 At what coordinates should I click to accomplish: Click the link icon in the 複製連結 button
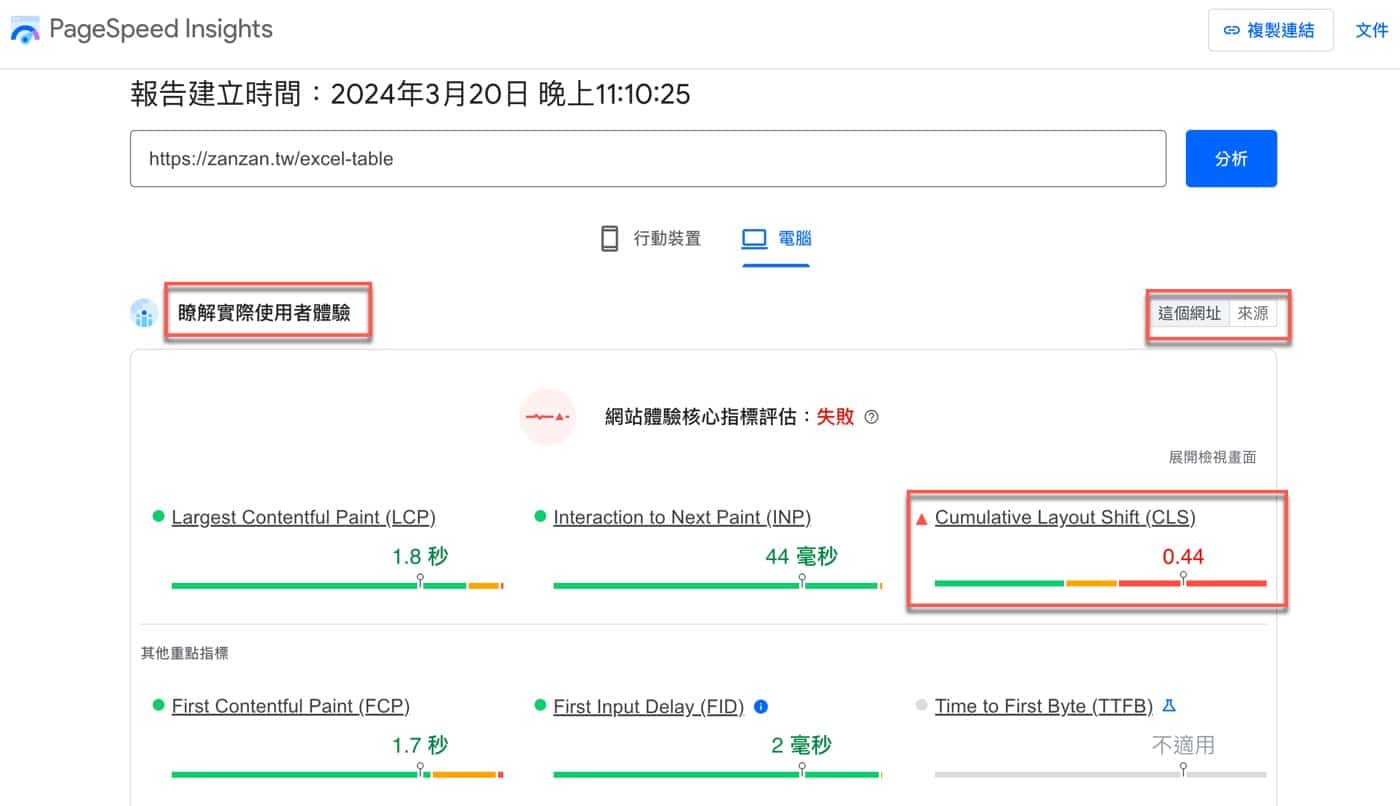1232,31
